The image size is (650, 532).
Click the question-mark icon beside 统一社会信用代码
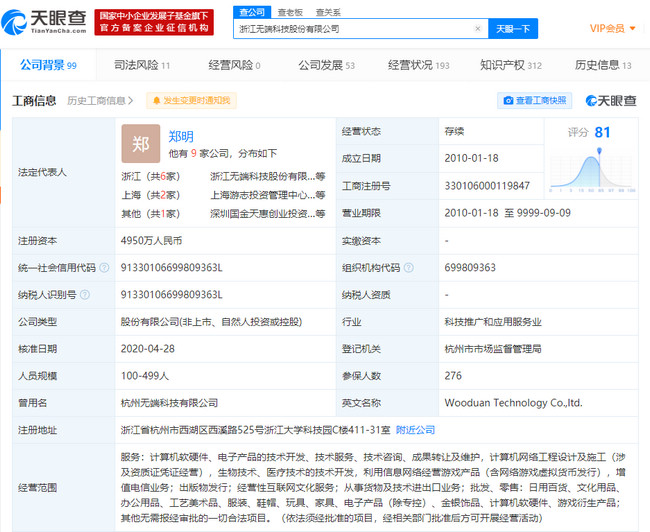pyautogui.click(x=104, y=268)
